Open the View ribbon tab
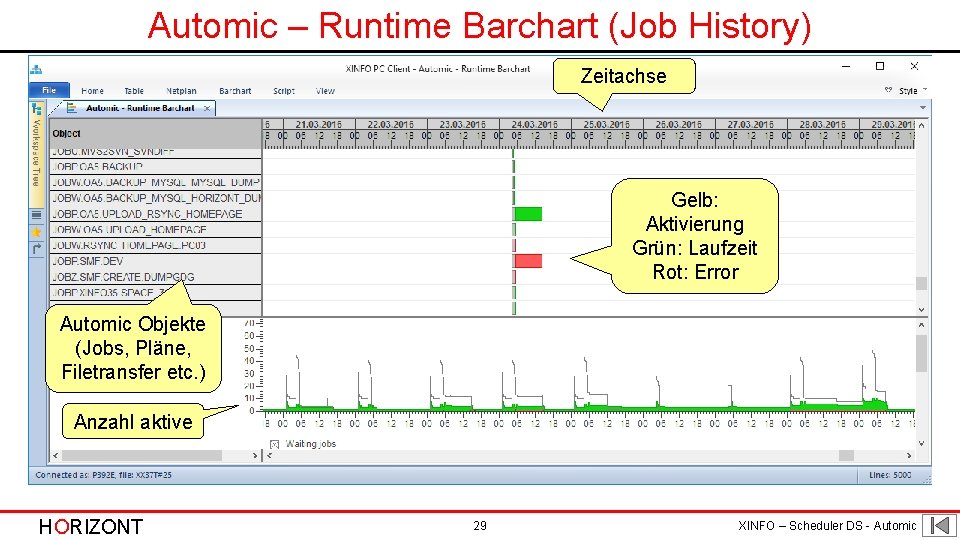 coord(325,91)
